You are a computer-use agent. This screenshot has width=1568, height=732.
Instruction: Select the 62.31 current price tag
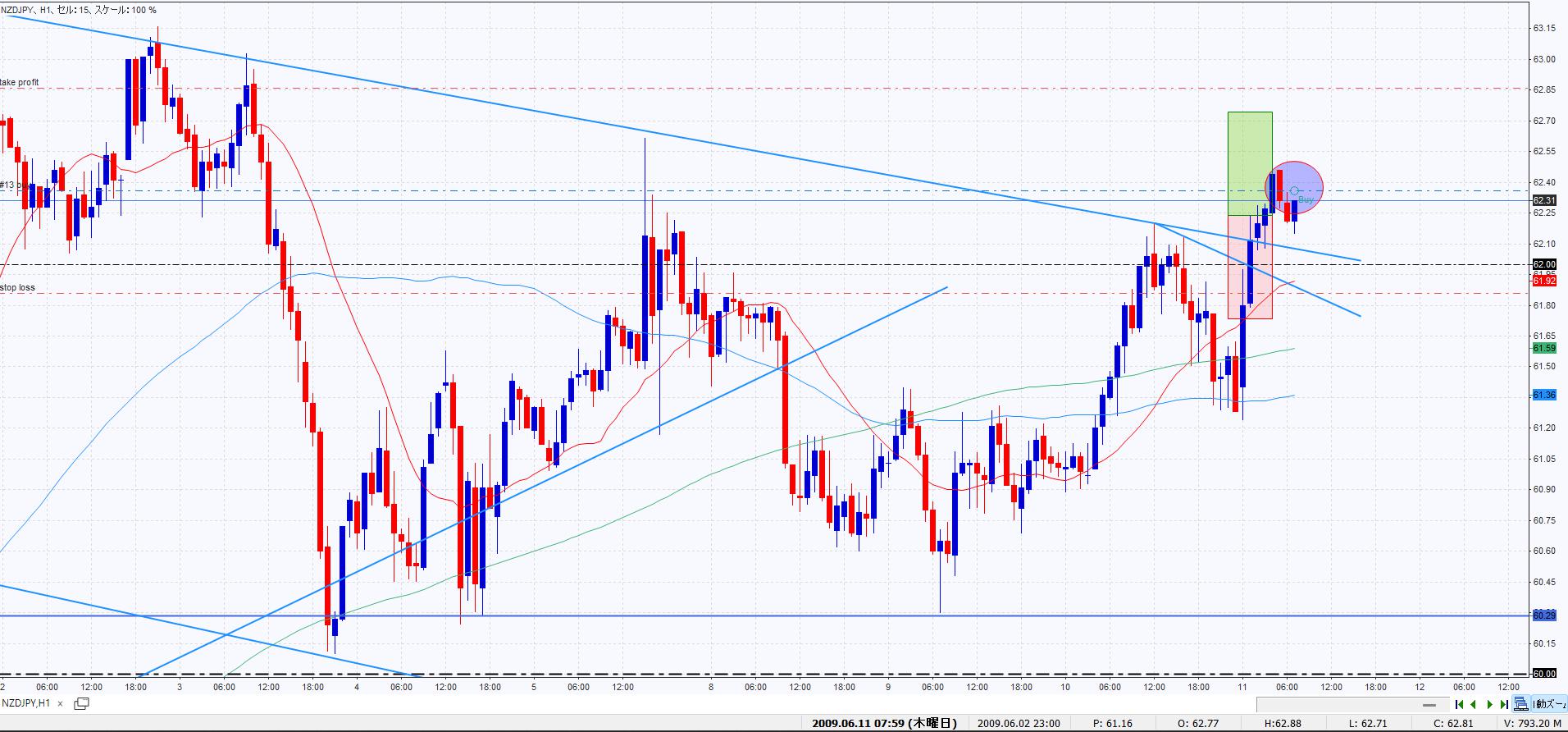(x=1543, y=200)
